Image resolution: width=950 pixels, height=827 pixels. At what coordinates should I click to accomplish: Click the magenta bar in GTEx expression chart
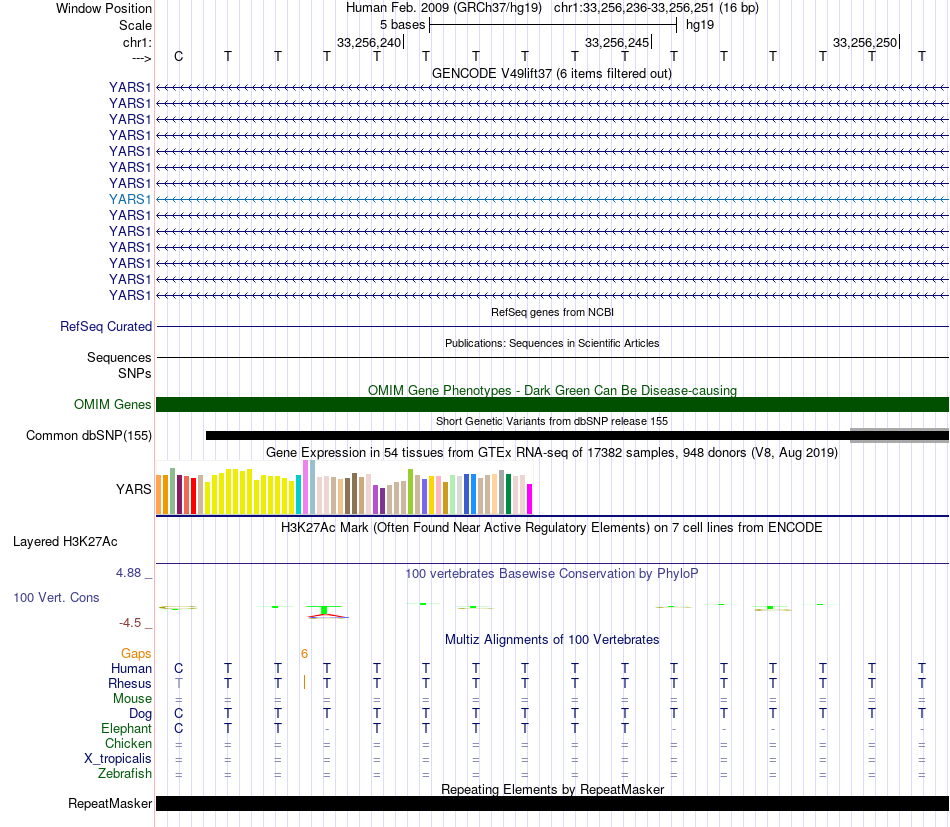(529, 499)
